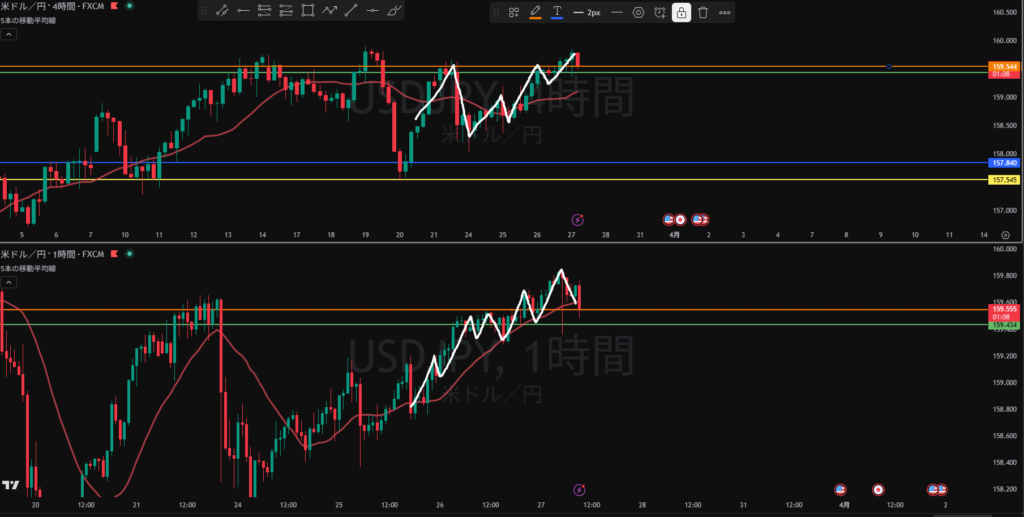Change the text color with the T swatch

point(557,12)
